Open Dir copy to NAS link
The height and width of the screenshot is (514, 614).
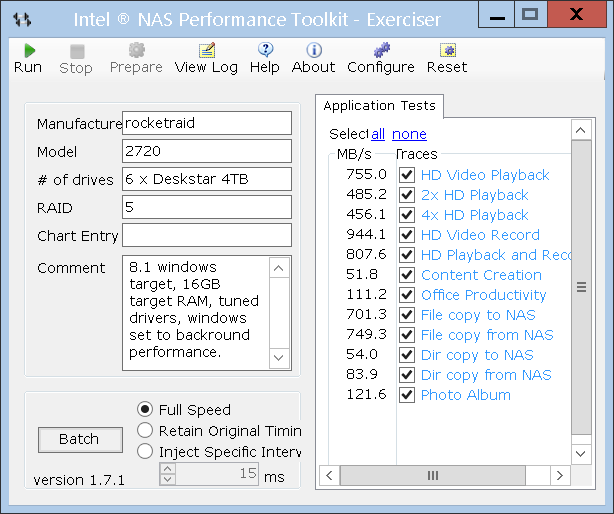(x=477, y=355)
